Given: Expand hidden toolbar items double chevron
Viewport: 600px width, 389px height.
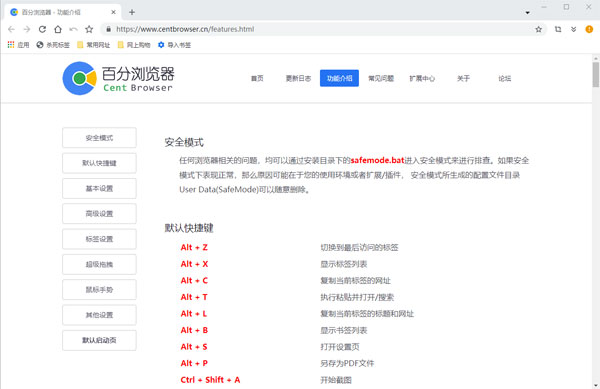Looking at the screenshot, I should (x=573, y=29).
